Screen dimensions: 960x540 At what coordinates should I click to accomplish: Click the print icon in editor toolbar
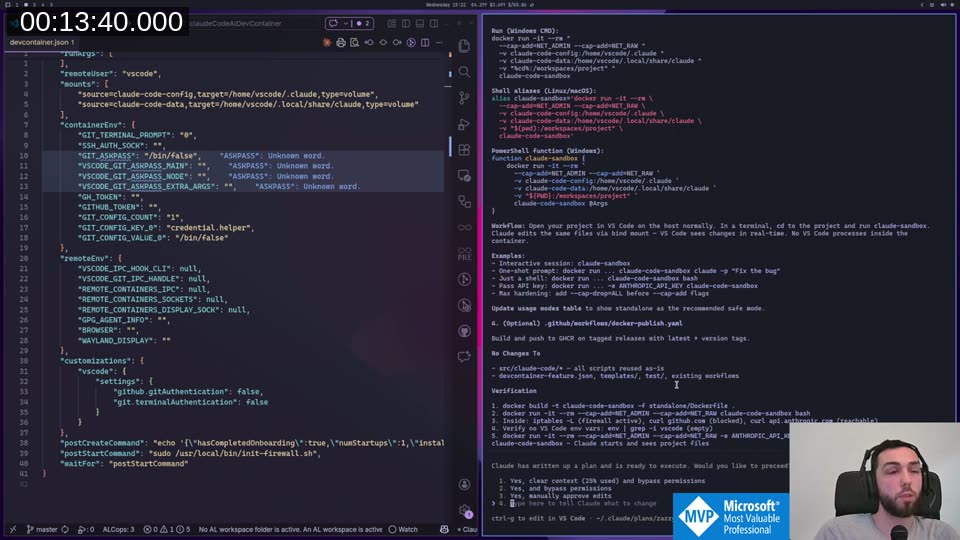pyautogui.click(x=341, y=43)
